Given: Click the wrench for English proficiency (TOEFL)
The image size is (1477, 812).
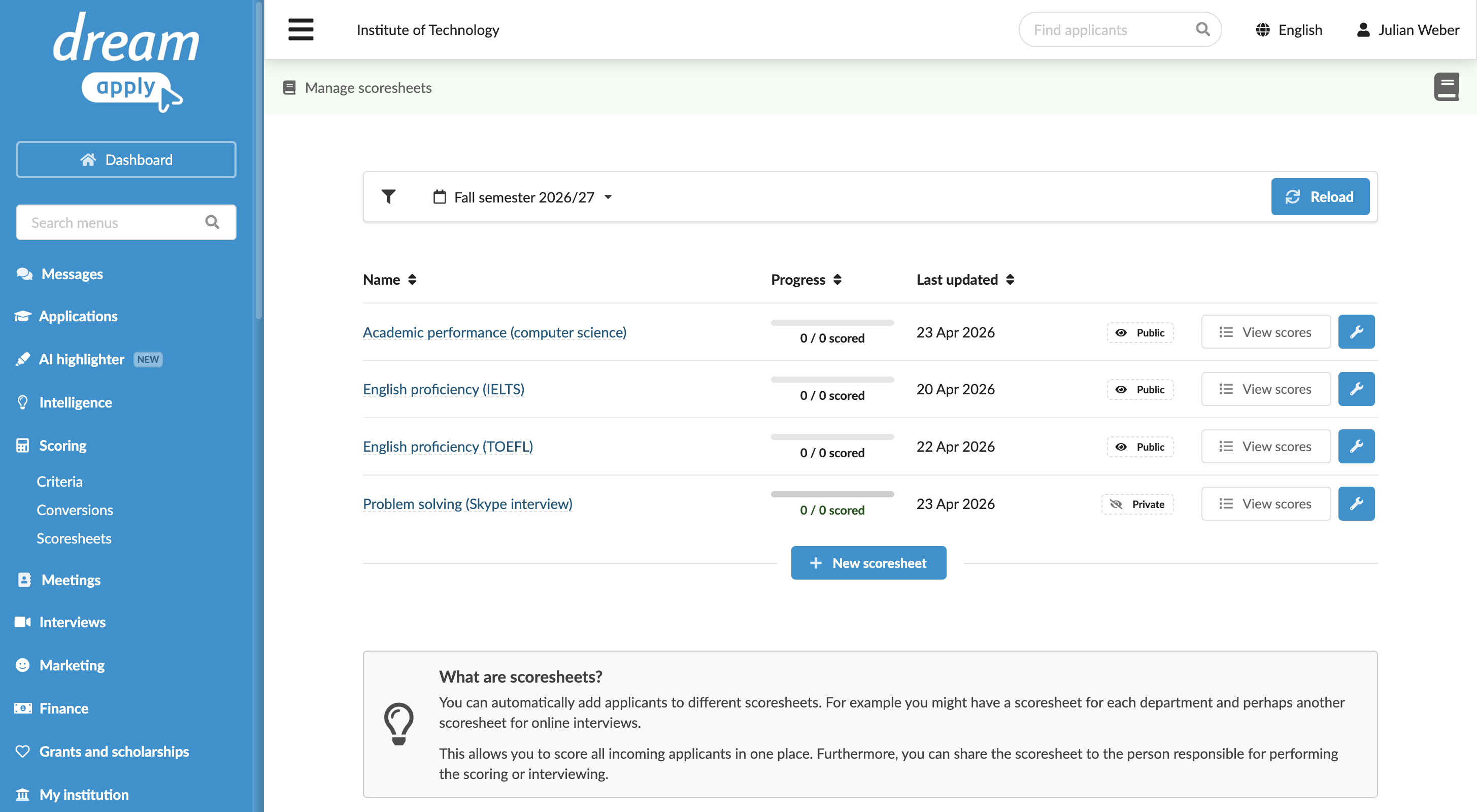Looking at the screenshot, I should pos(1356,446).
